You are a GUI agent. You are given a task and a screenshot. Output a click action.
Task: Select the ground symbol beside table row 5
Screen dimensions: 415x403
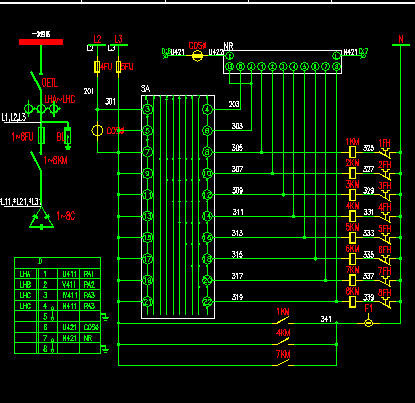[x=105, y=317]
